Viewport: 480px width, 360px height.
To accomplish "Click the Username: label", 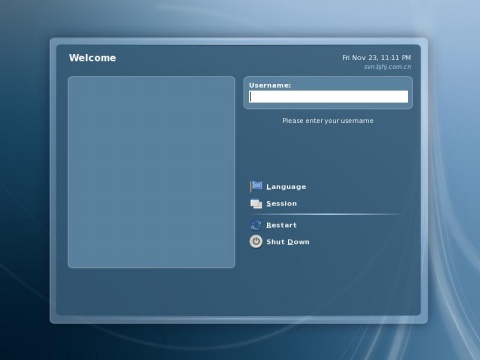I will pyautogui.click(x=270, y=86).
